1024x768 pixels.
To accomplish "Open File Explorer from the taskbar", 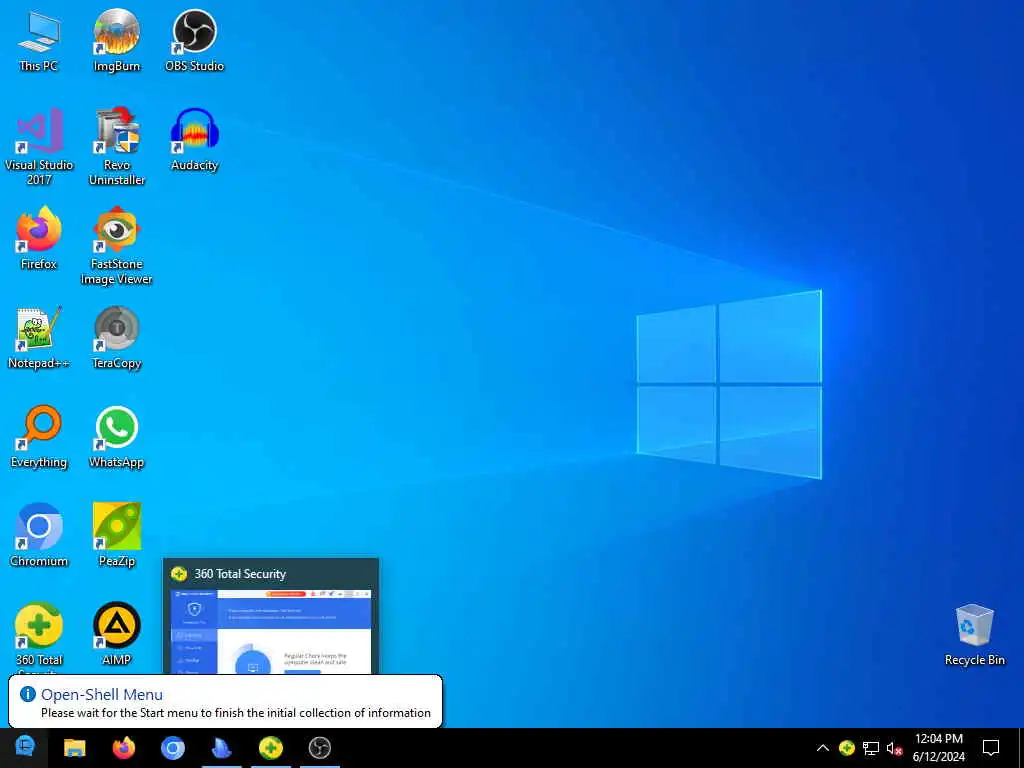I will point(74,748).
